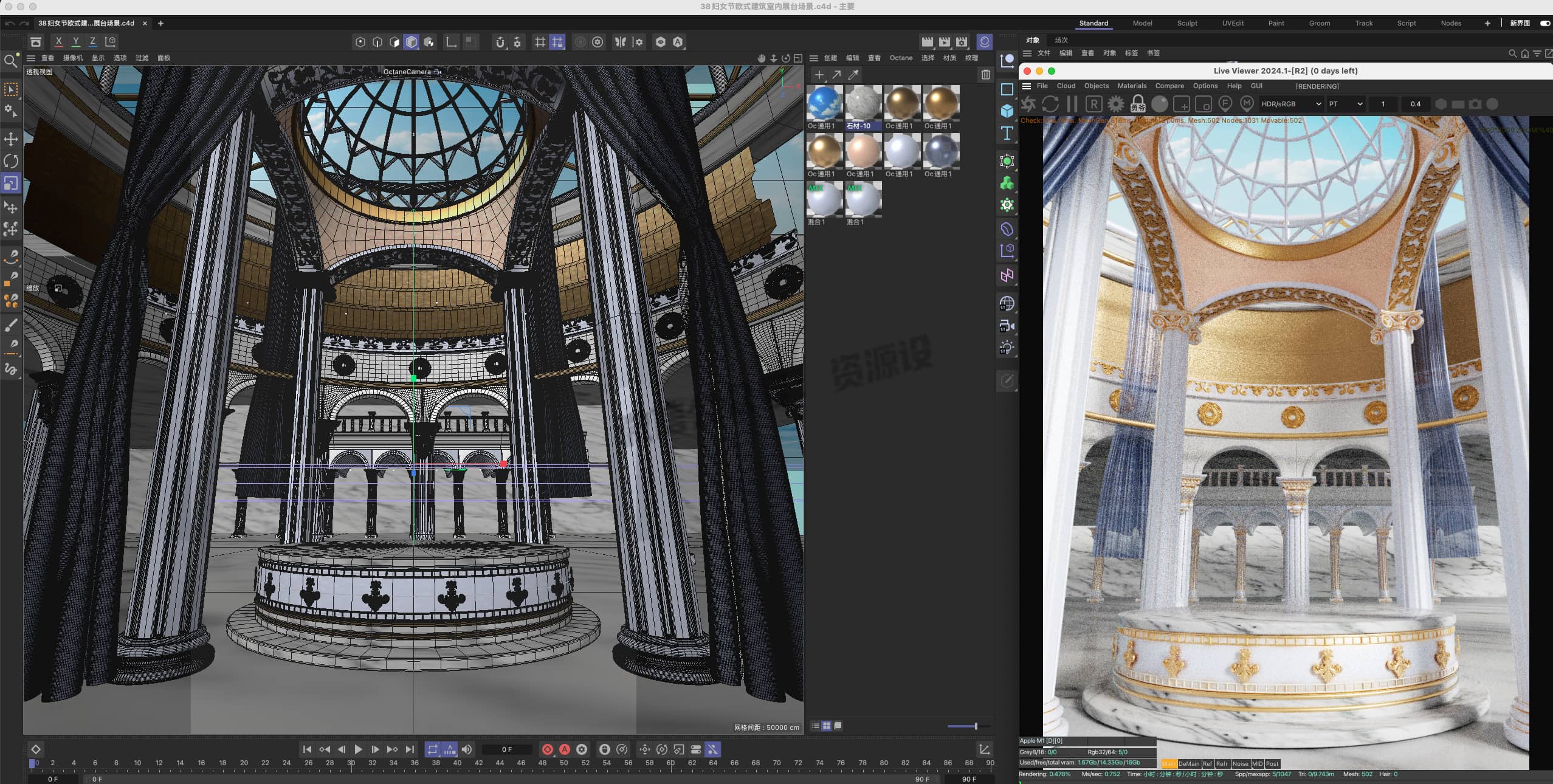Screen dimensions: 1553x784
Task: Jump to the animation end
Action: (x=410, y=749)
